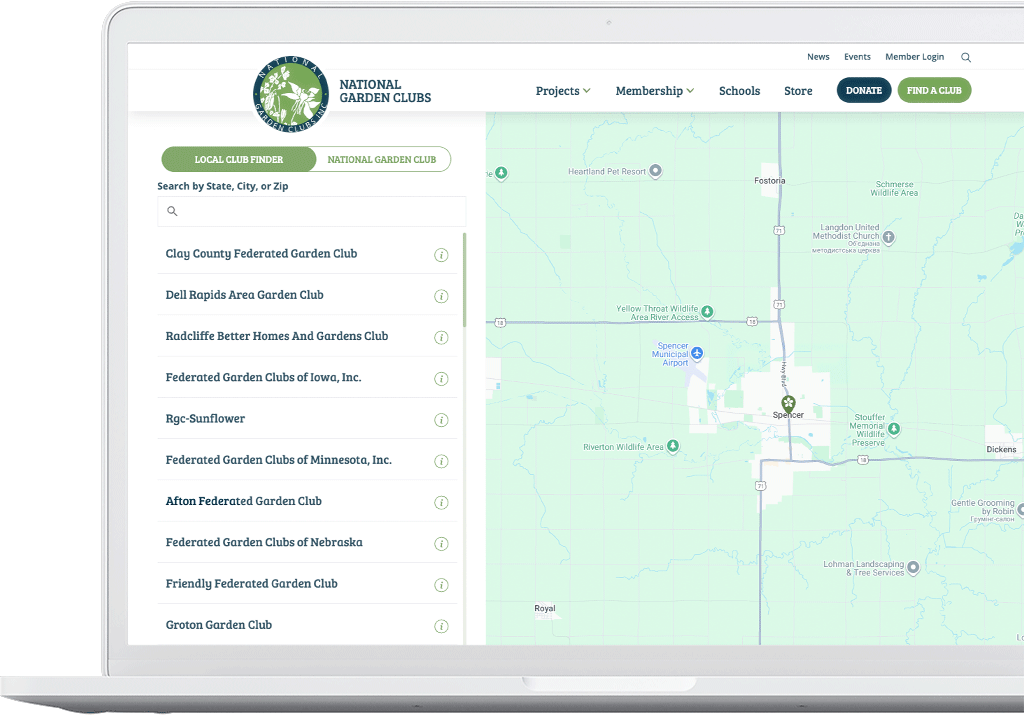Screen dimensions: 1024x715
Task: Open the Schools menu item
Action: point(739,91)
